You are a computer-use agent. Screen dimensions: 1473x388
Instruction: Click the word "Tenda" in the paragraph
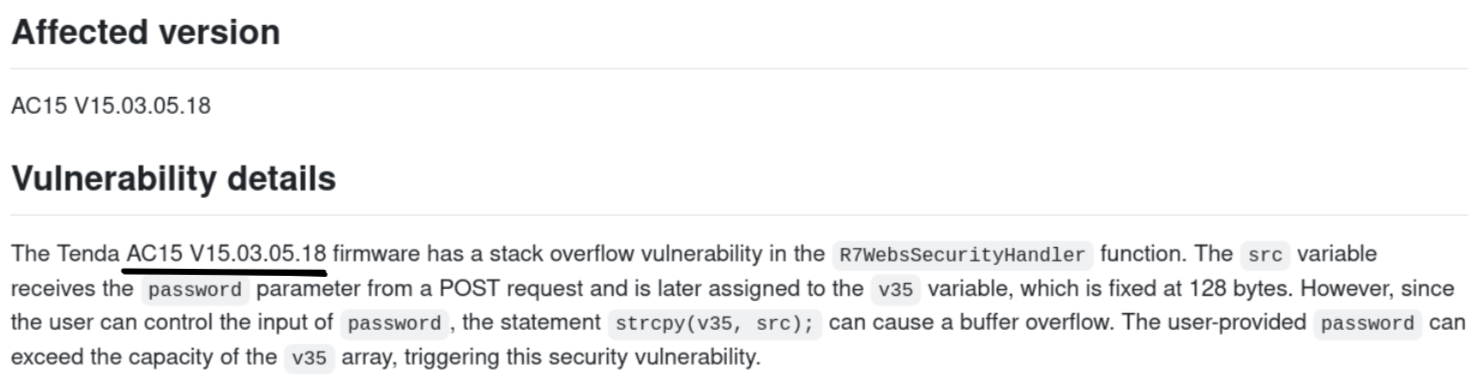(88, 253)
